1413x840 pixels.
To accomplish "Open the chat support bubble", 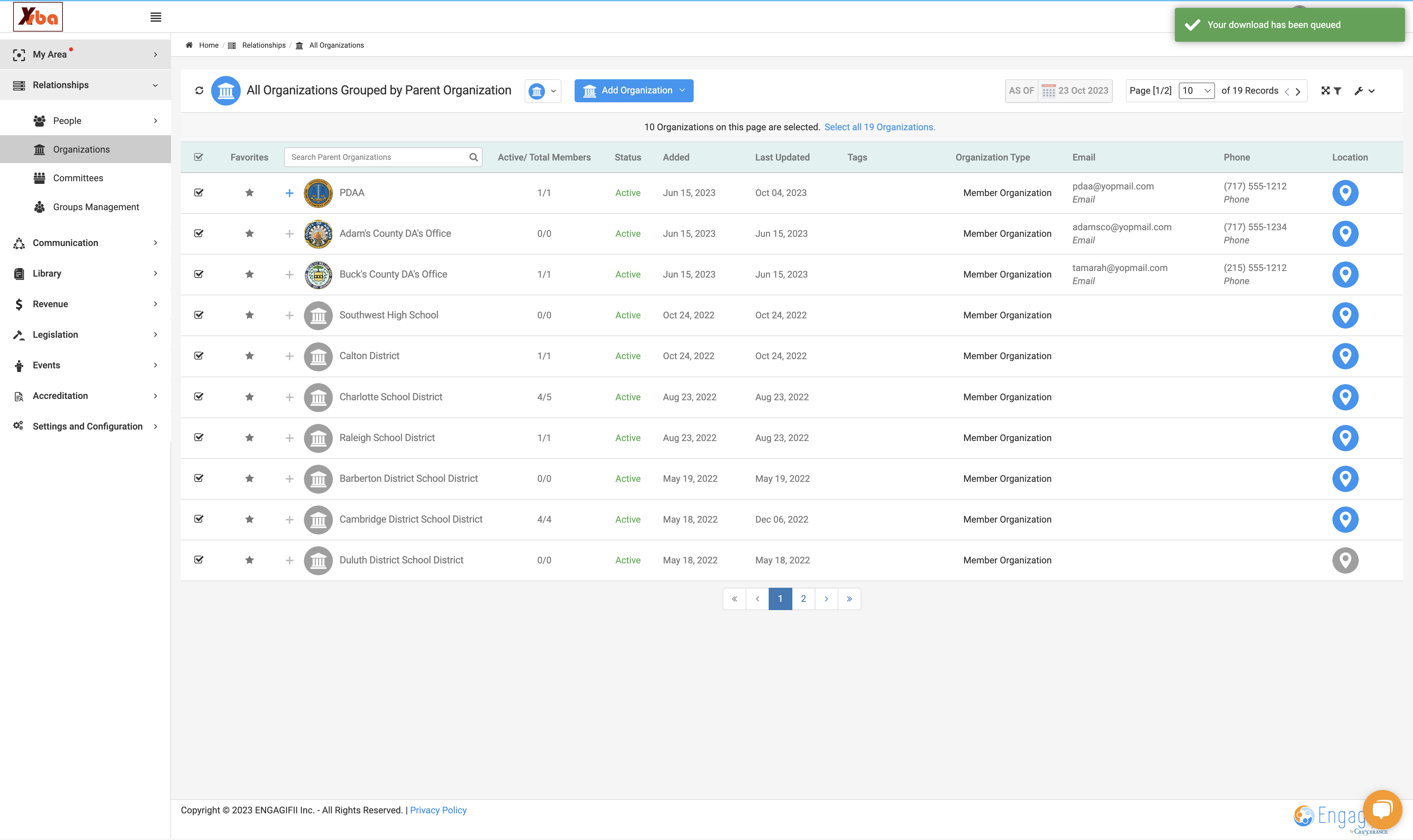I will click(x=1382, y=809).
